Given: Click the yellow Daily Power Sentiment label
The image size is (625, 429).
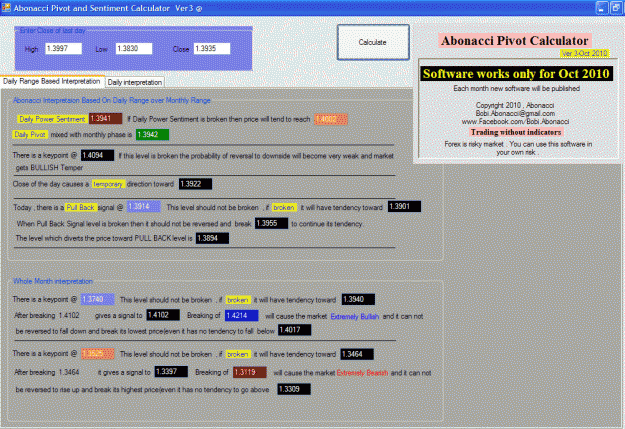Looking at the screenshot, I should point(52,119).
